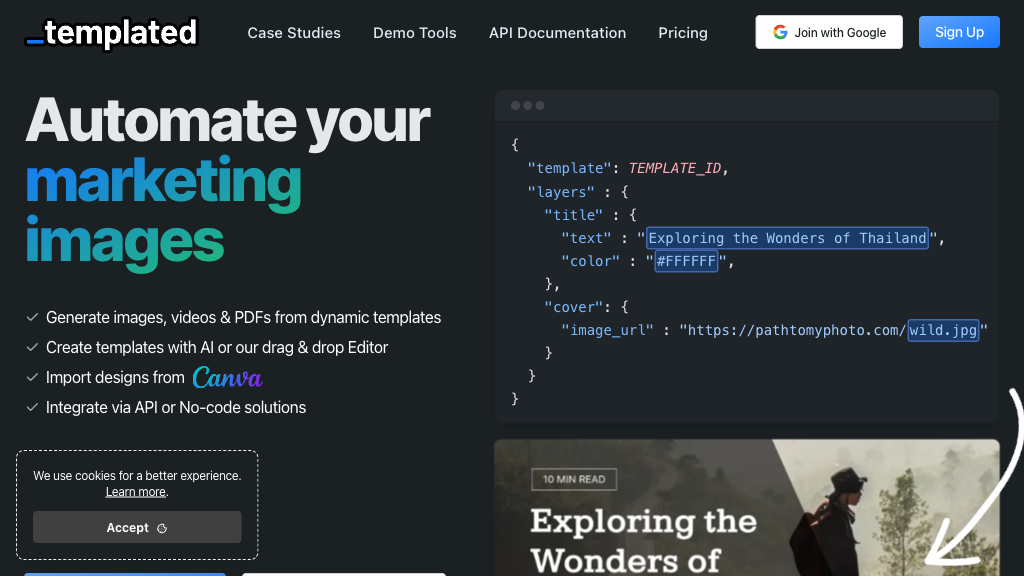The width and height of the screenshot is (1024, 576).
Task: Click the three dots on code window
Action: tap(527, 106)
